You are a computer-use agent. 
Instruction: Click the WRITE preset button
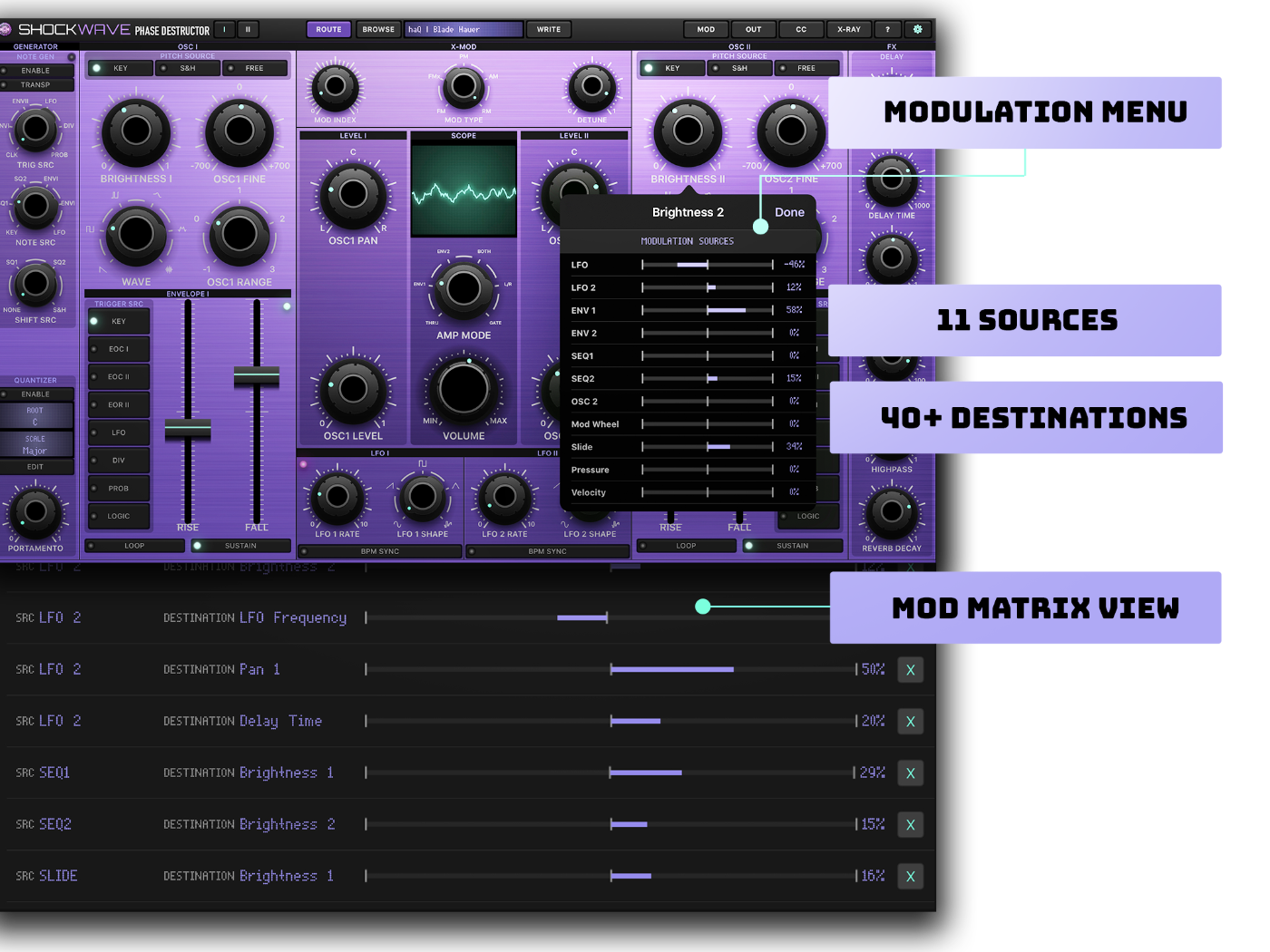[x=549, y=29]
